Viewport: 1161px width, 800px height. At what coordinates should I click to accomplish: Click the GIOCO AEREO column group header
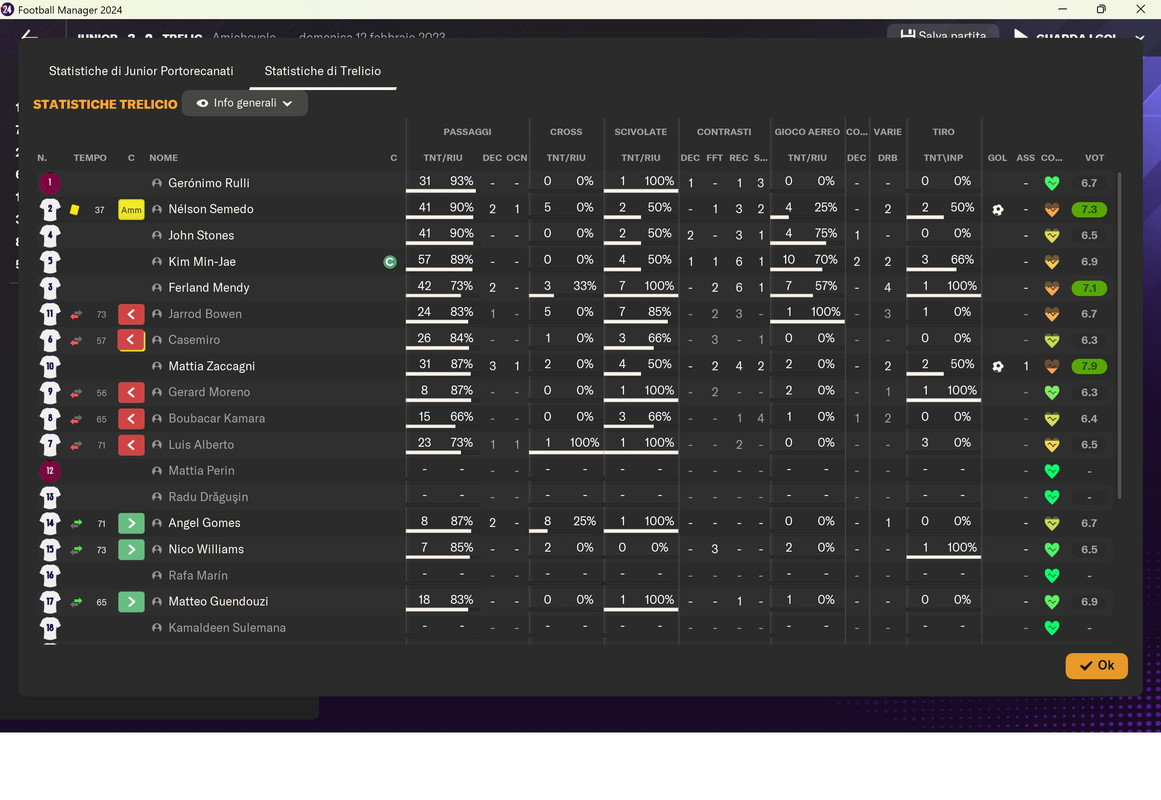tap(807, 132)
